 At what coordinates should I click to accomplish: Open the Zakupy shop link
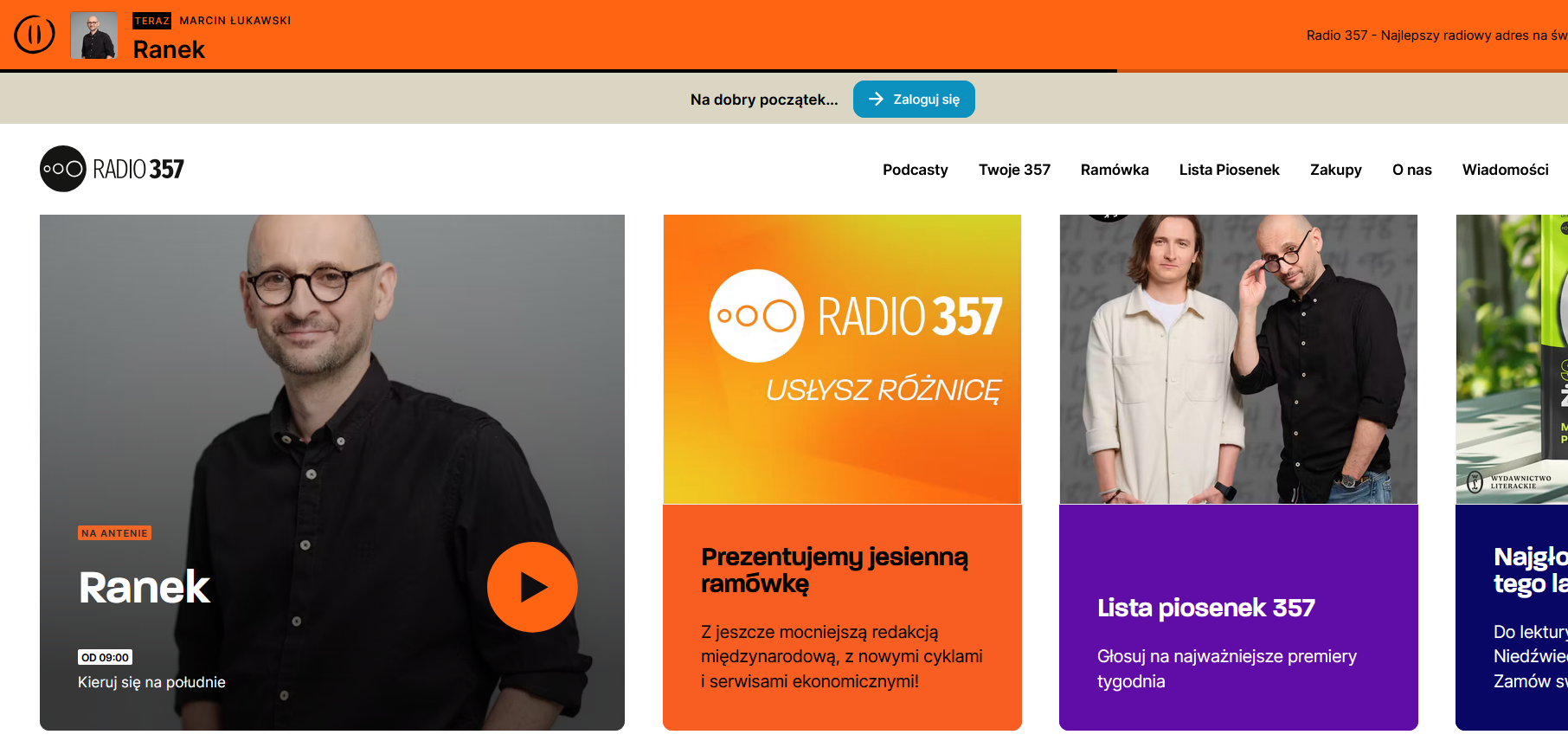(x=1335, y=170)
